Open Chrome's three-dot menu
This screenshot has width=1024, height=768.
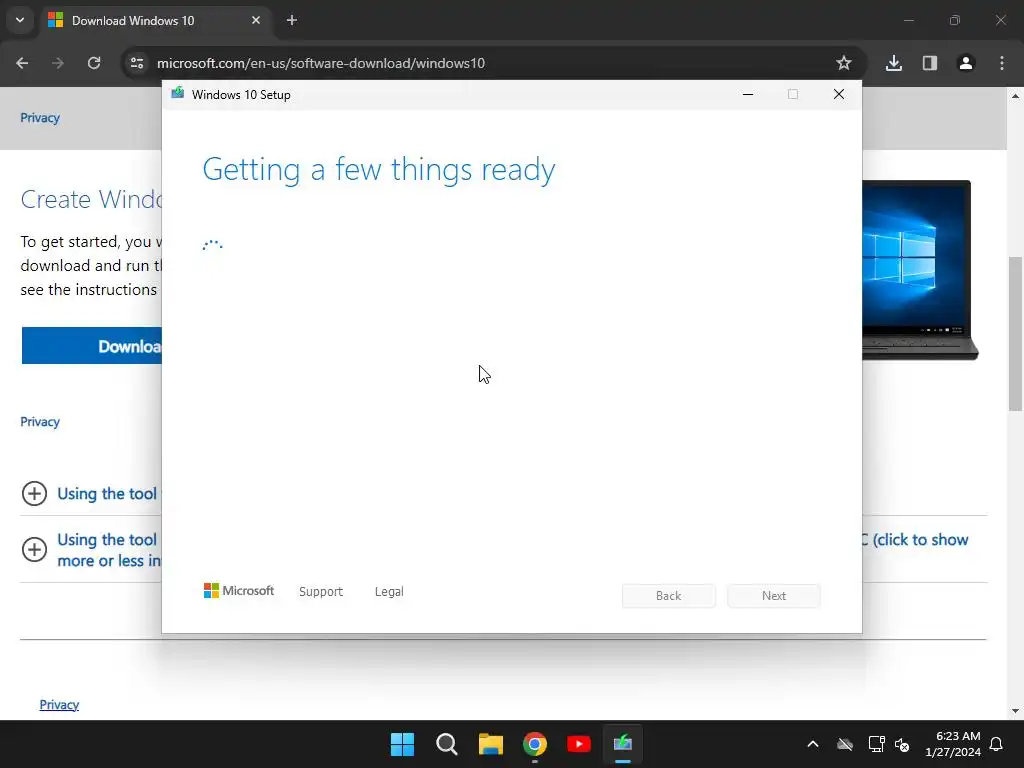tap(1002, 63)
